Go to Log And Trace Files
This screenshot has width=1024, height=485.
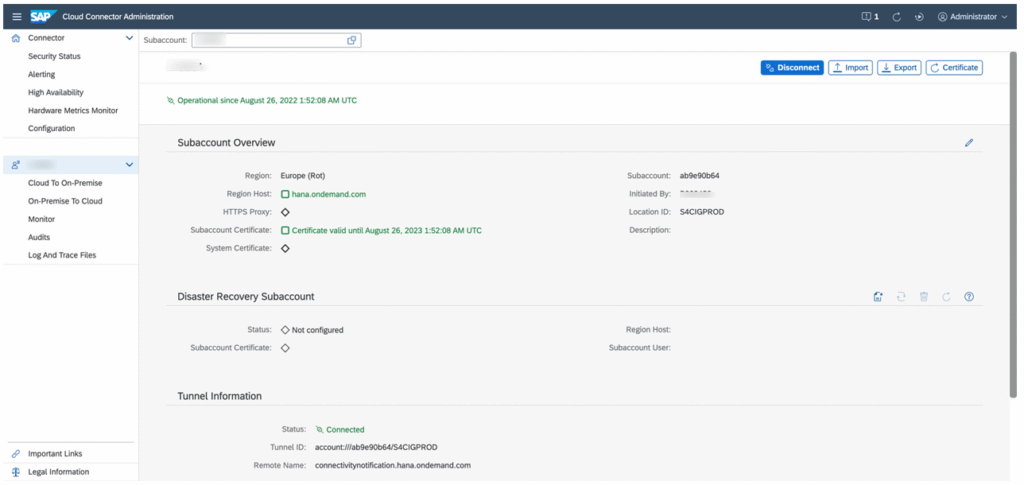pos(62,255)
